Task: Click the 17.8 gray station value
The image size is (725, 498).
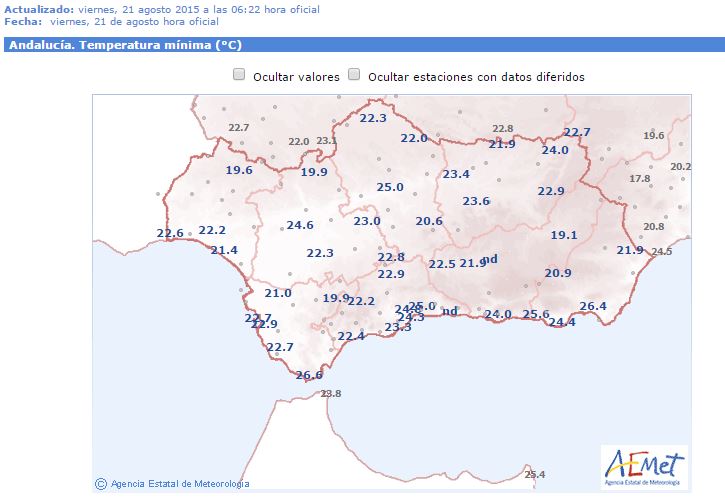Action: pos(639,179)
